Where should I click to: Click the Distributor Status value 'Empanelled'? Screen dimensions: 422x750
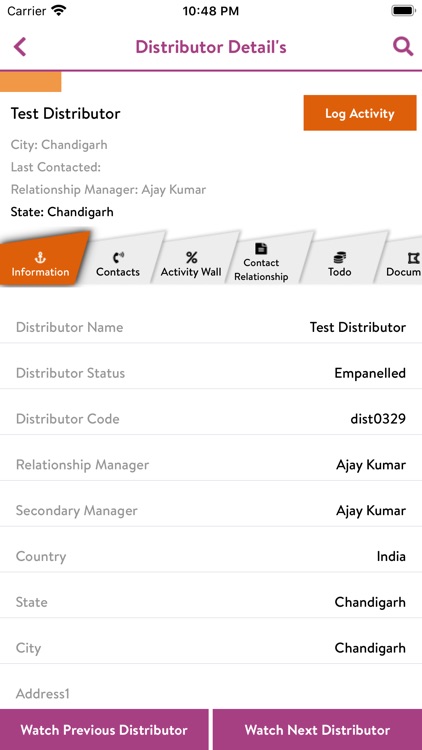click(x=370, y=373)
